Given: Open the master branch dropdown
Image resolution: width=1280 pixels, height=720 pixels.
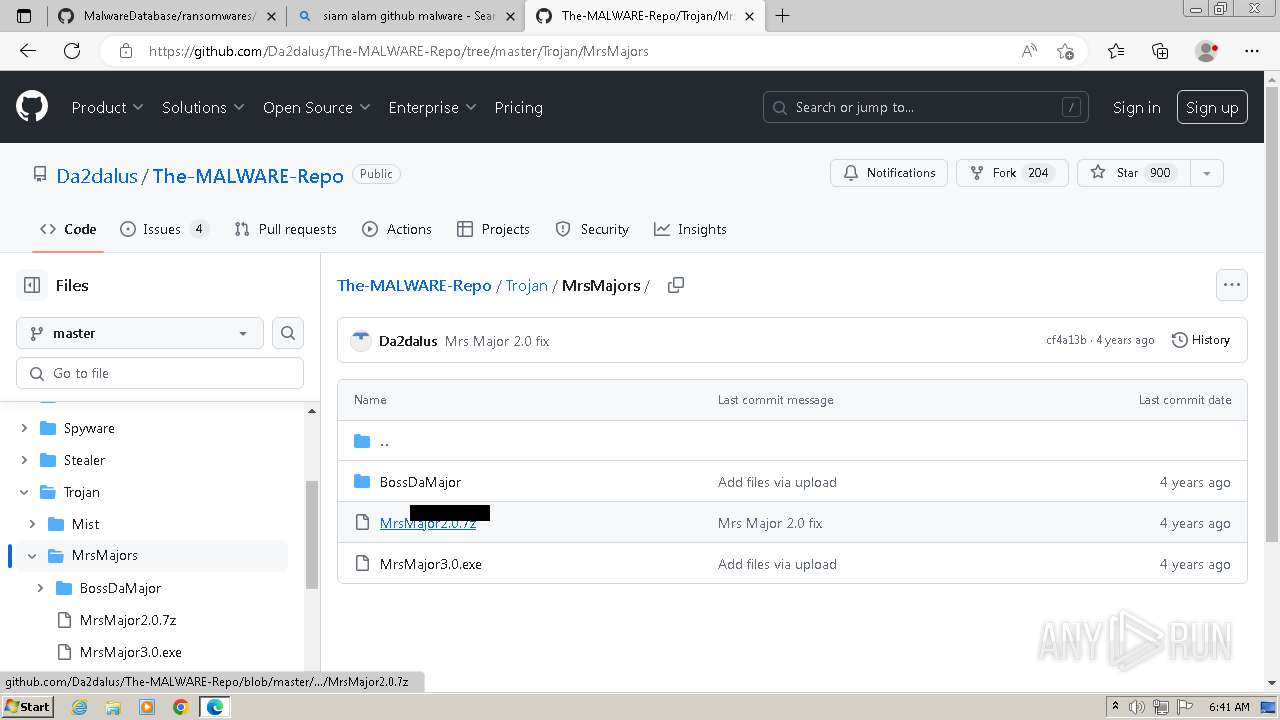Looking at the screenshot, I should tap(140, 333).
